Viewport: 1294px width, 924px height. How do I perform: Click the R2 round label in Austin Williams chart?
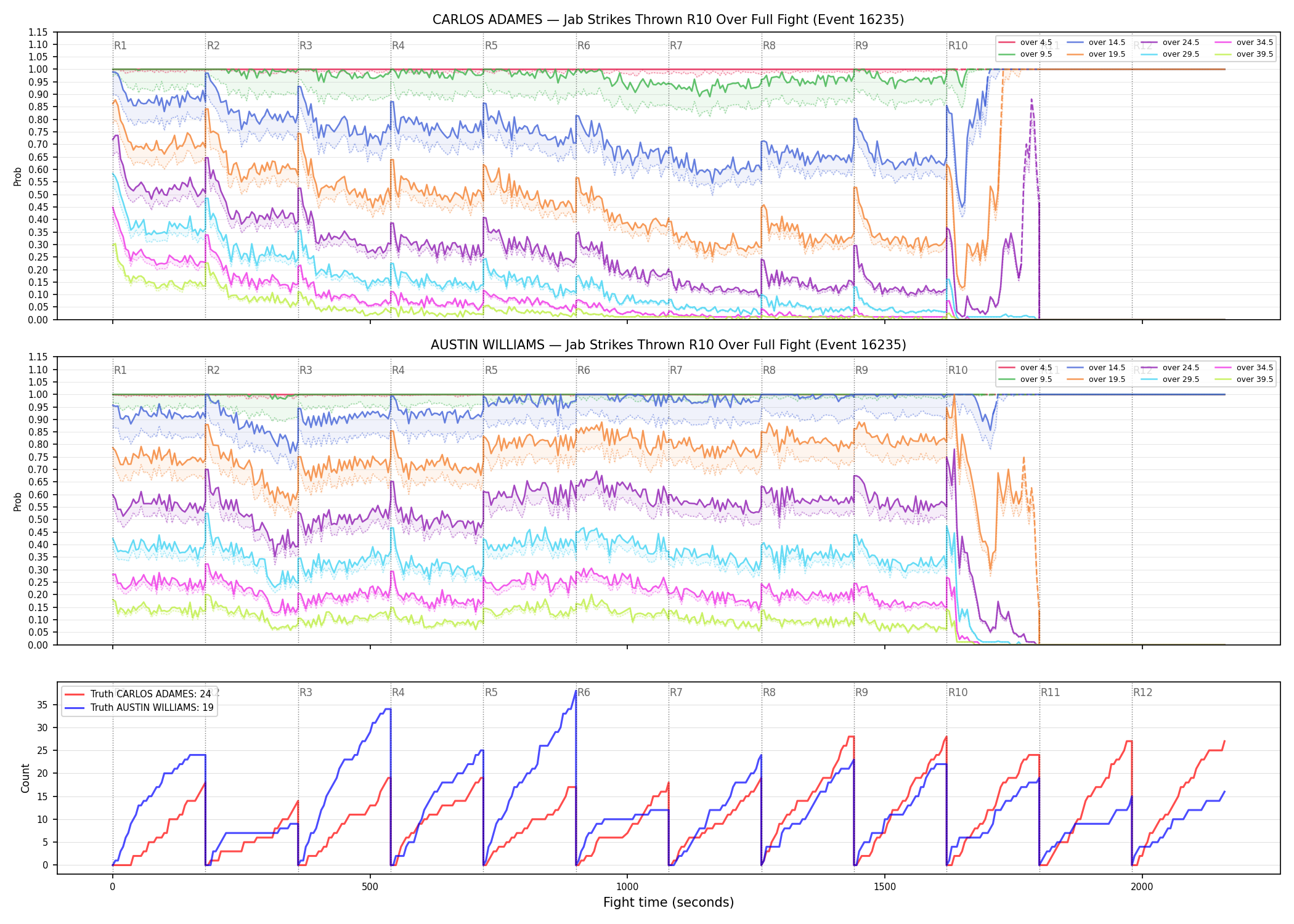[x=213, y=370]
